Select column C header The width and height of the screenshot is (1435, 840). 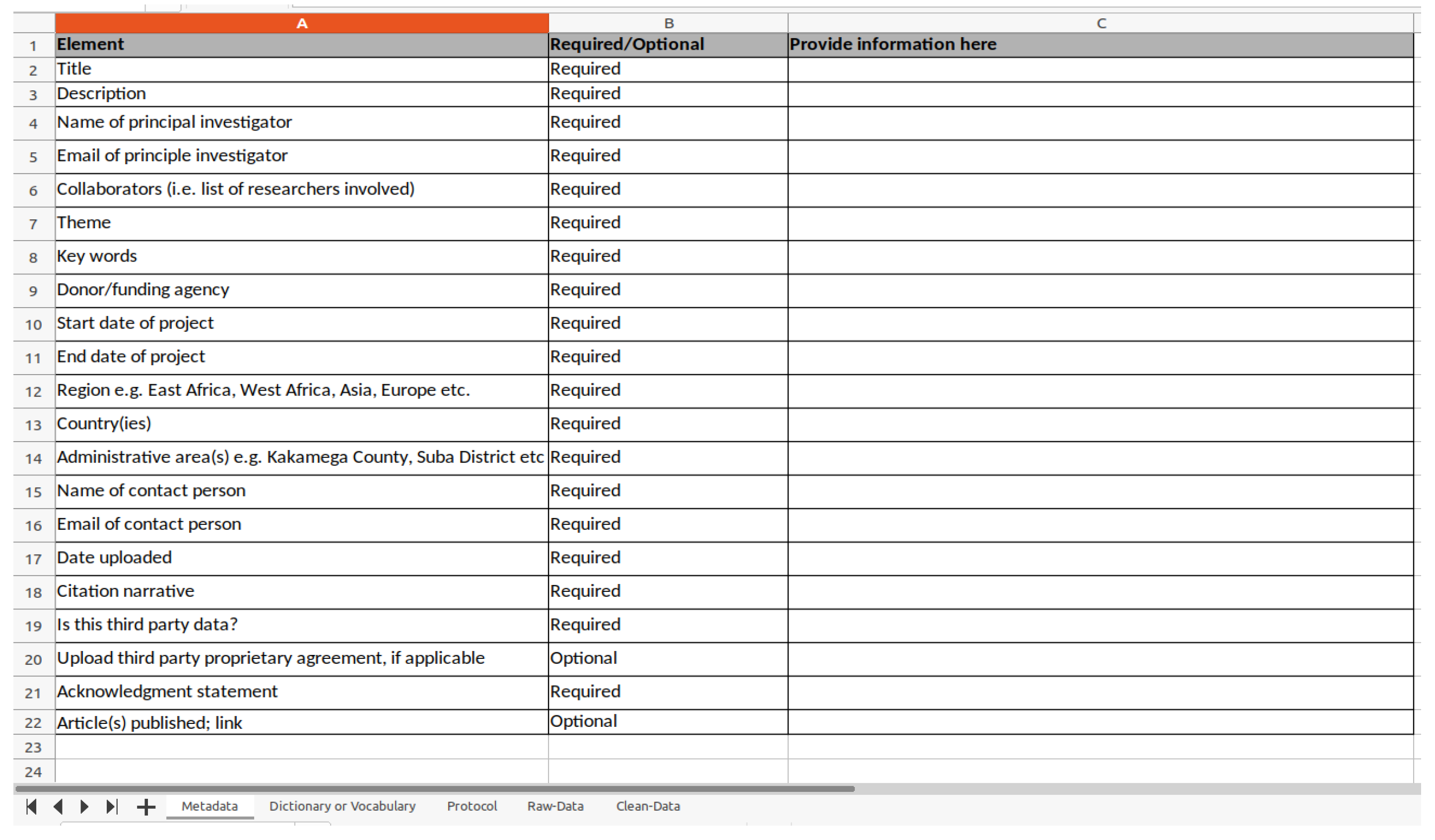click(1101, 23)
